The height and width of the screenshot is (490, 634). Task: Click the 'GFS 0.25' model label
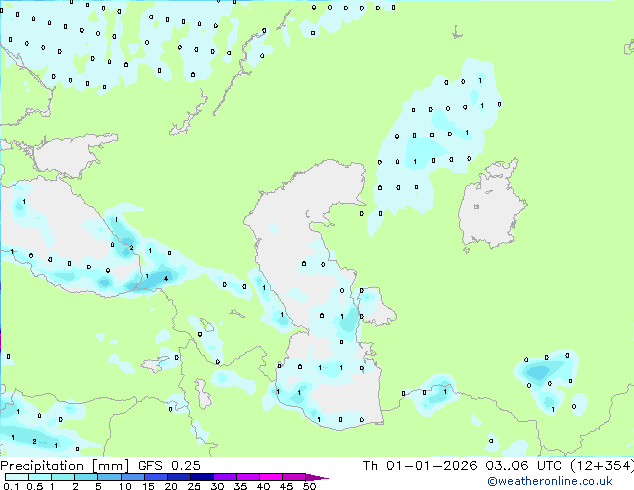point(169,466)
